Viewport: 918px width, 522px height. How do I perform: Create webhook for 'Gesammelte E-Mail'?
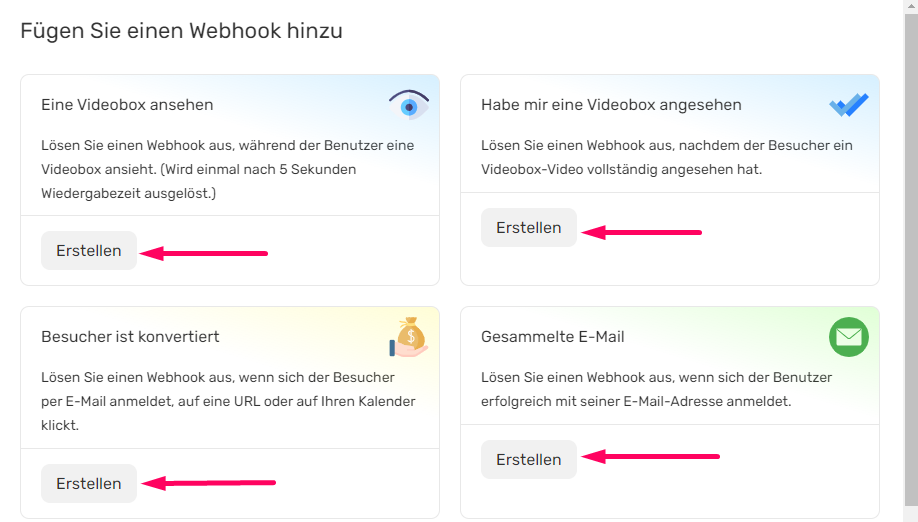(529, 459)
